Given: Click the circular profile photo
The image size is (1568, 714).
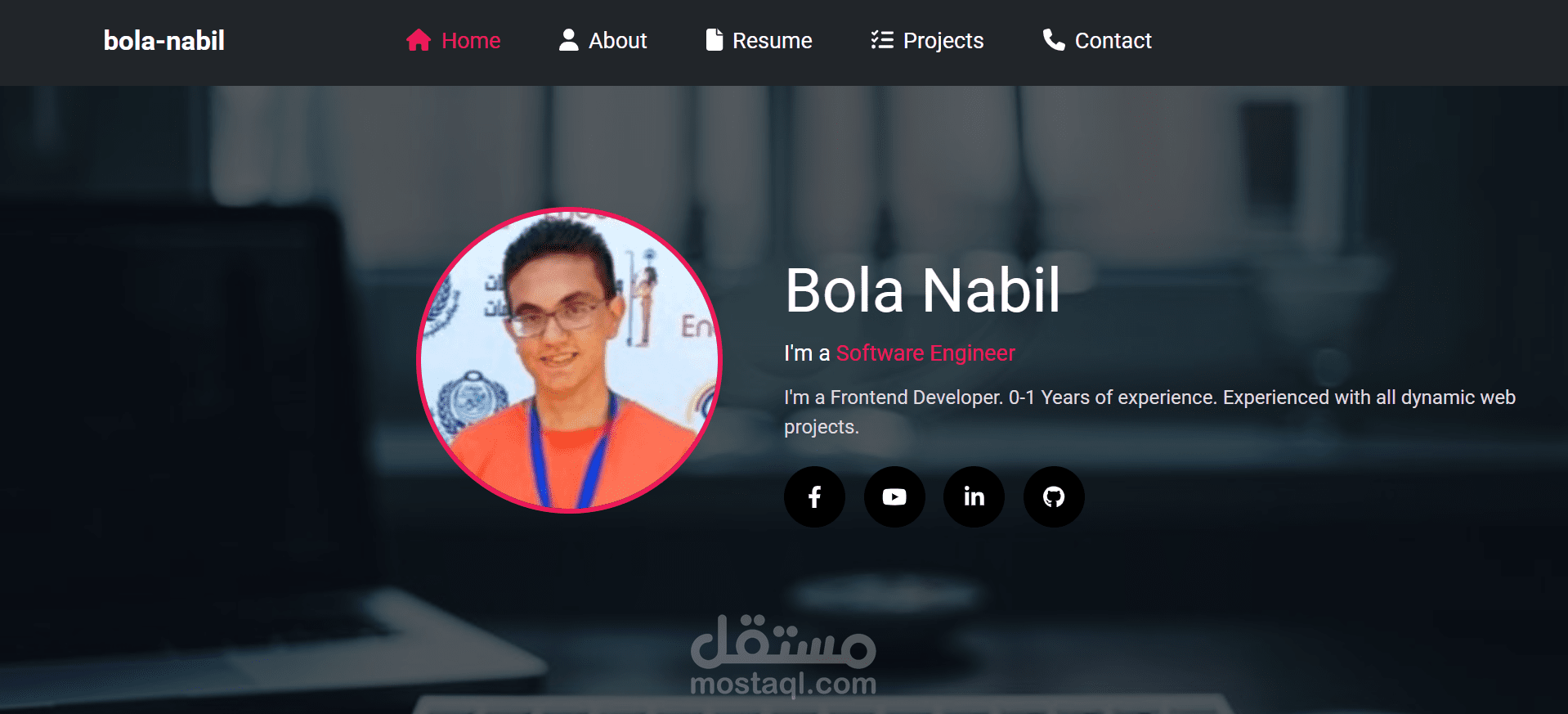Looking at the screenshot, I should click(x=569, y=360).
